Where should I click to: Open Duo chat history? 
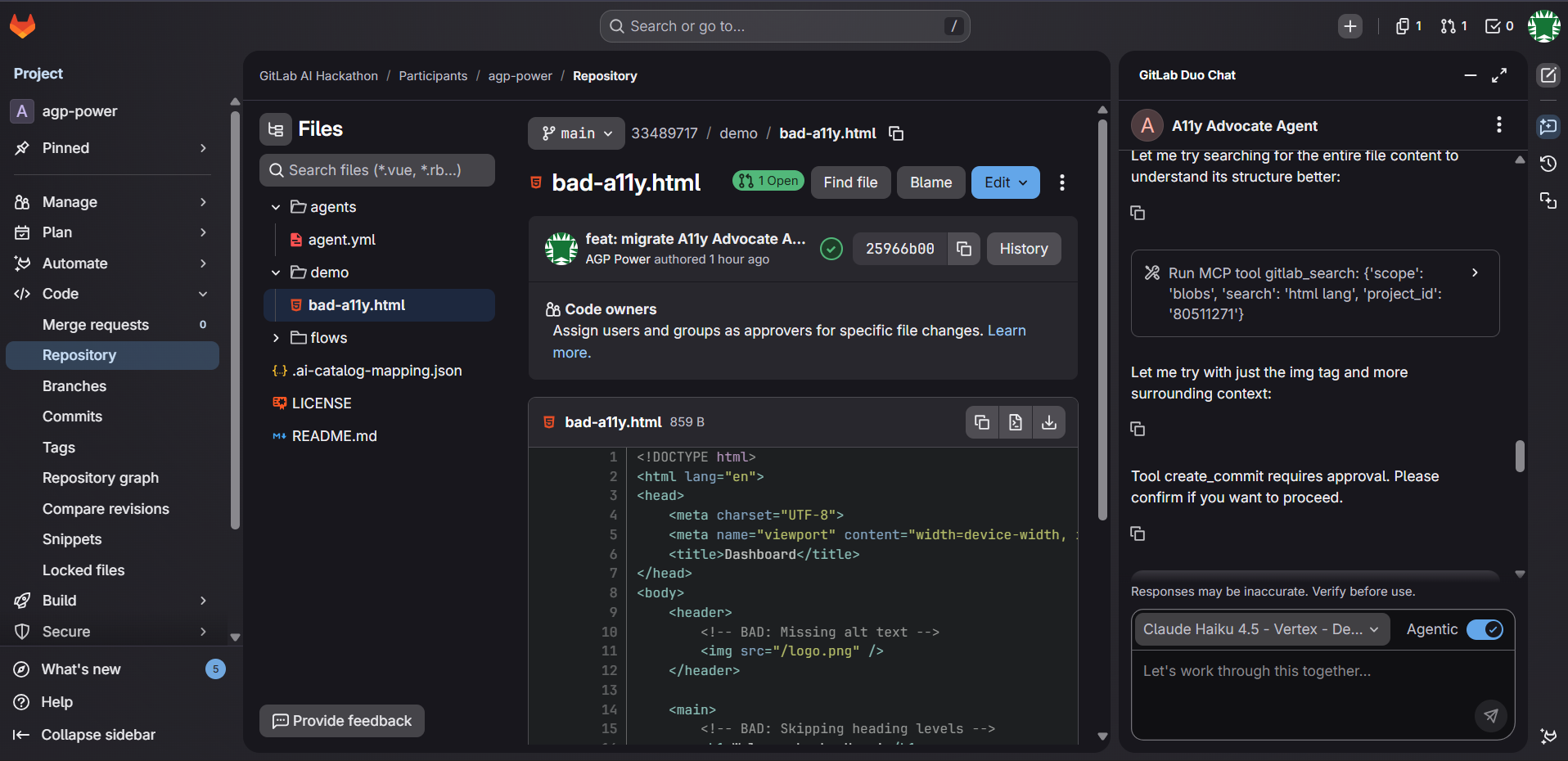click(1548, 164)
